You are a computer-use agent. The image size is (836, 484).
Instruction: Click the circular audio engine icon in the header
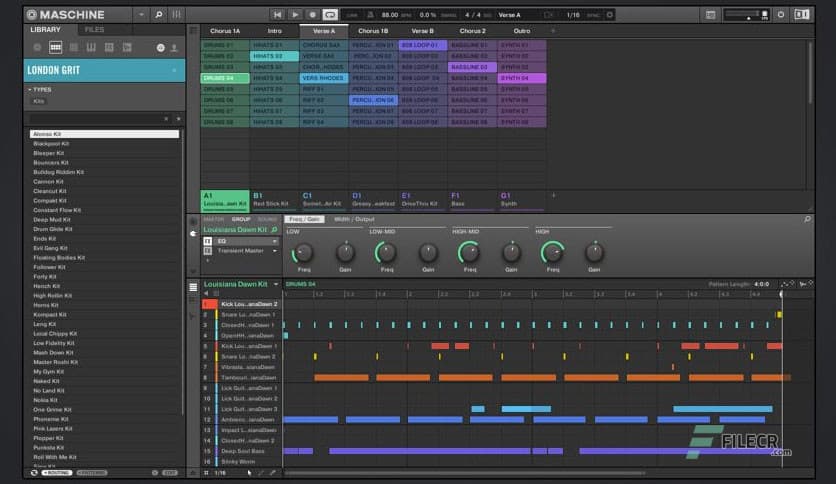tap(781, 14)
